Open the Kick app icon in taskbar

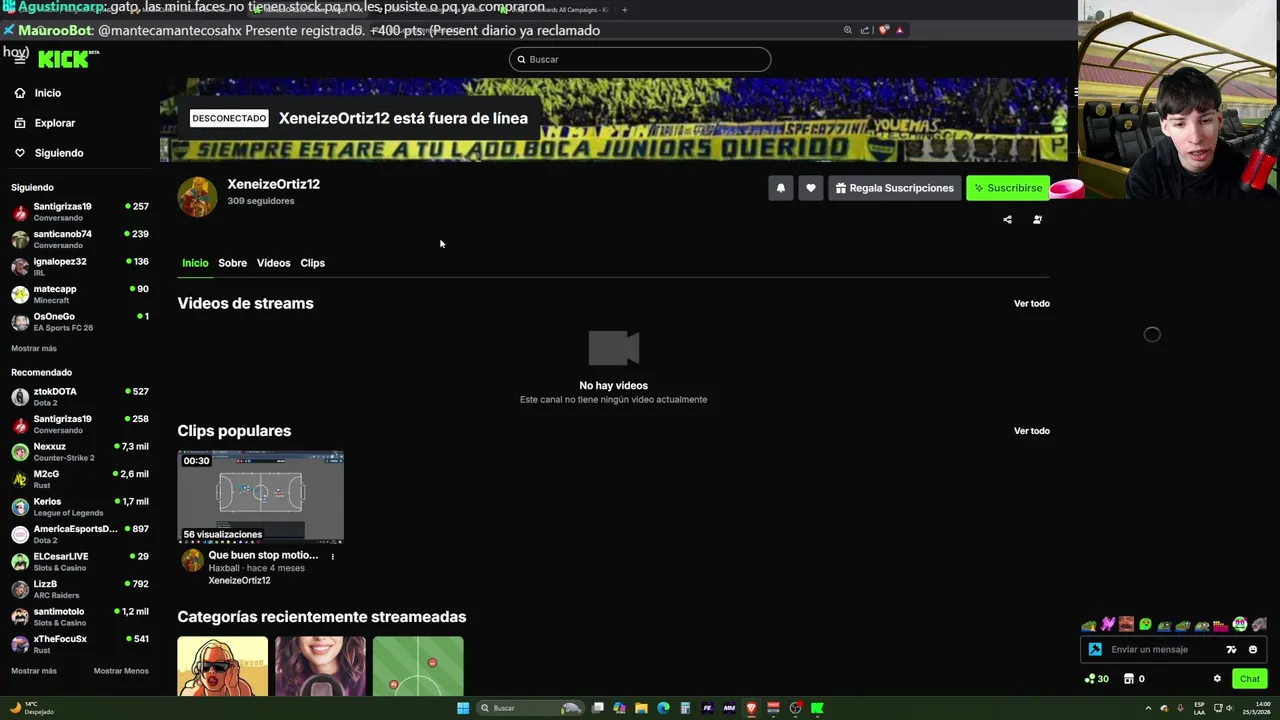tap(817, 708)
